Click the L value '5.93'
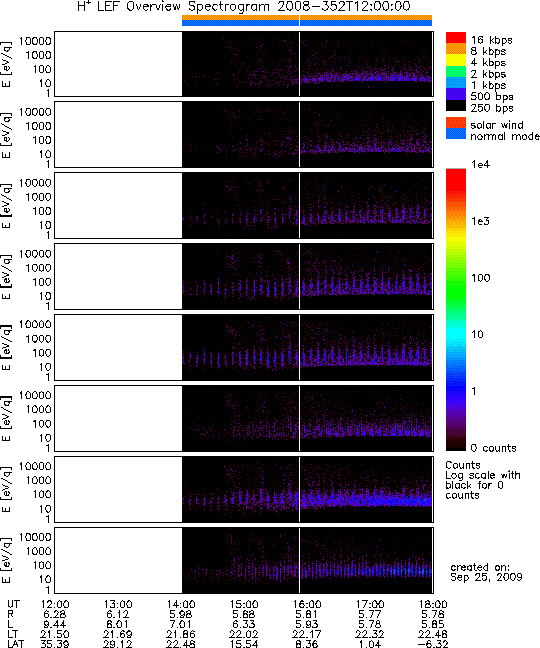Viewport: 540px width, 648px height. 307,624
